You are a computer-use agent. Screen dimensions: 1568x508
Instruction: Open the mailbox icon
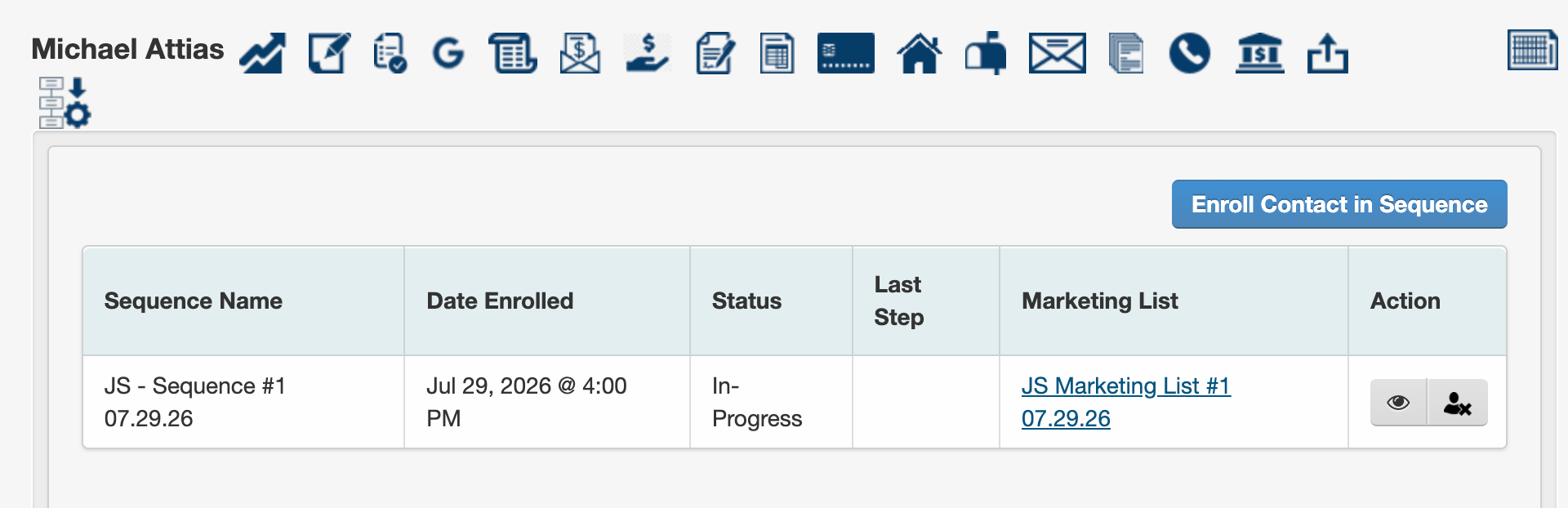[x=986, y=53]
